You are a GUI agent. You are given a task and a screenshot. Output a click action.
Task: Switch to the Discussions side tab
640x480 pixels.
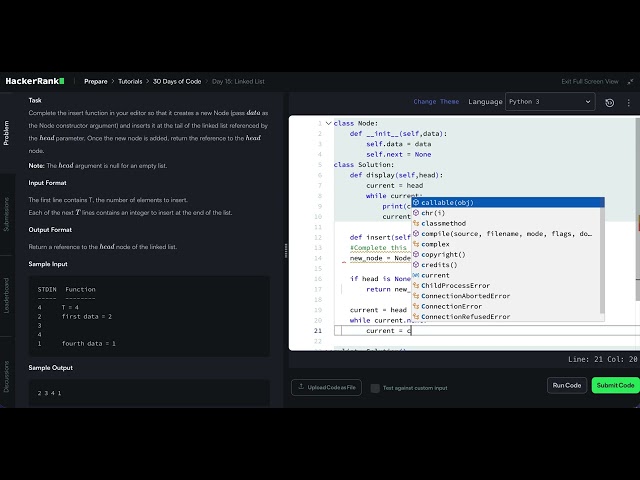pyautogui.click(x=6, y=376)
